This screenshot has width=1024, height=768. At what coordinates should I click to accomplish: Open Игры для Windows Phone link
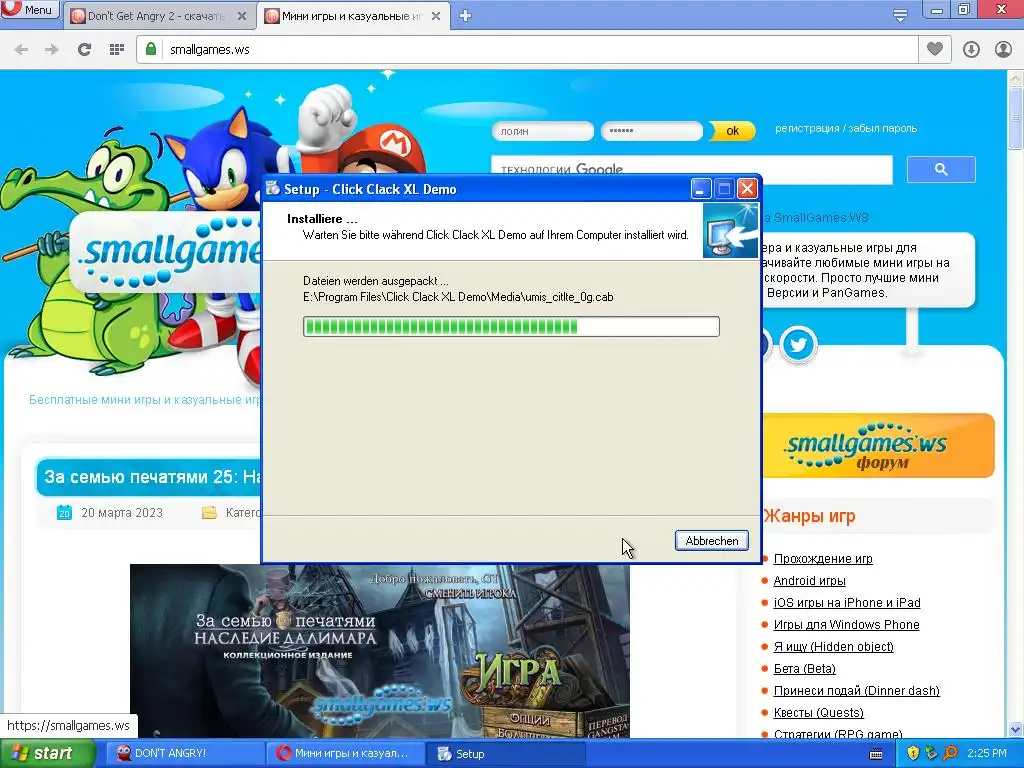coord(846,624)
